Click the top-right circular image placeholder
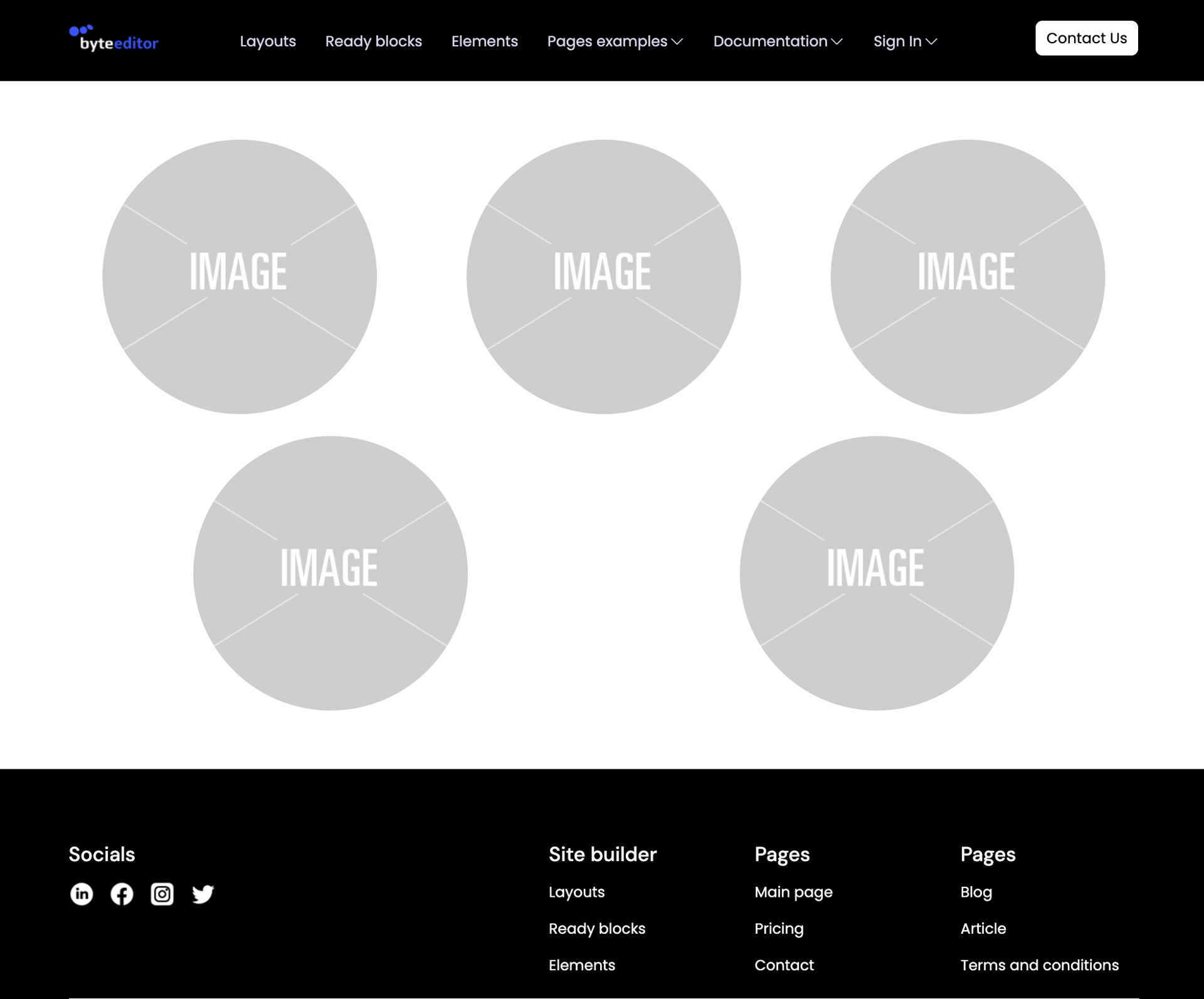Screen dimensions: 1204x999 968,277
